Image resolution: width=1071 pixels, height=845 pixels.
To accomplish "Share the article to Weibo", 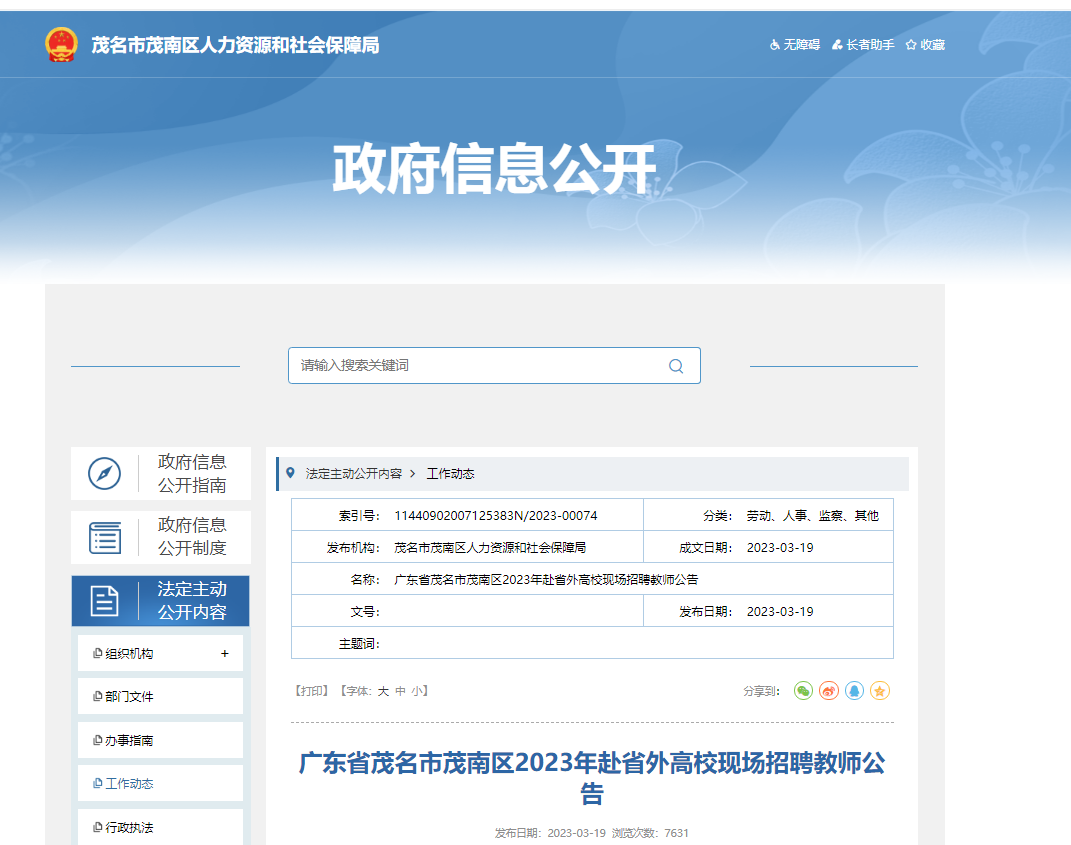I will coord(829,691).
